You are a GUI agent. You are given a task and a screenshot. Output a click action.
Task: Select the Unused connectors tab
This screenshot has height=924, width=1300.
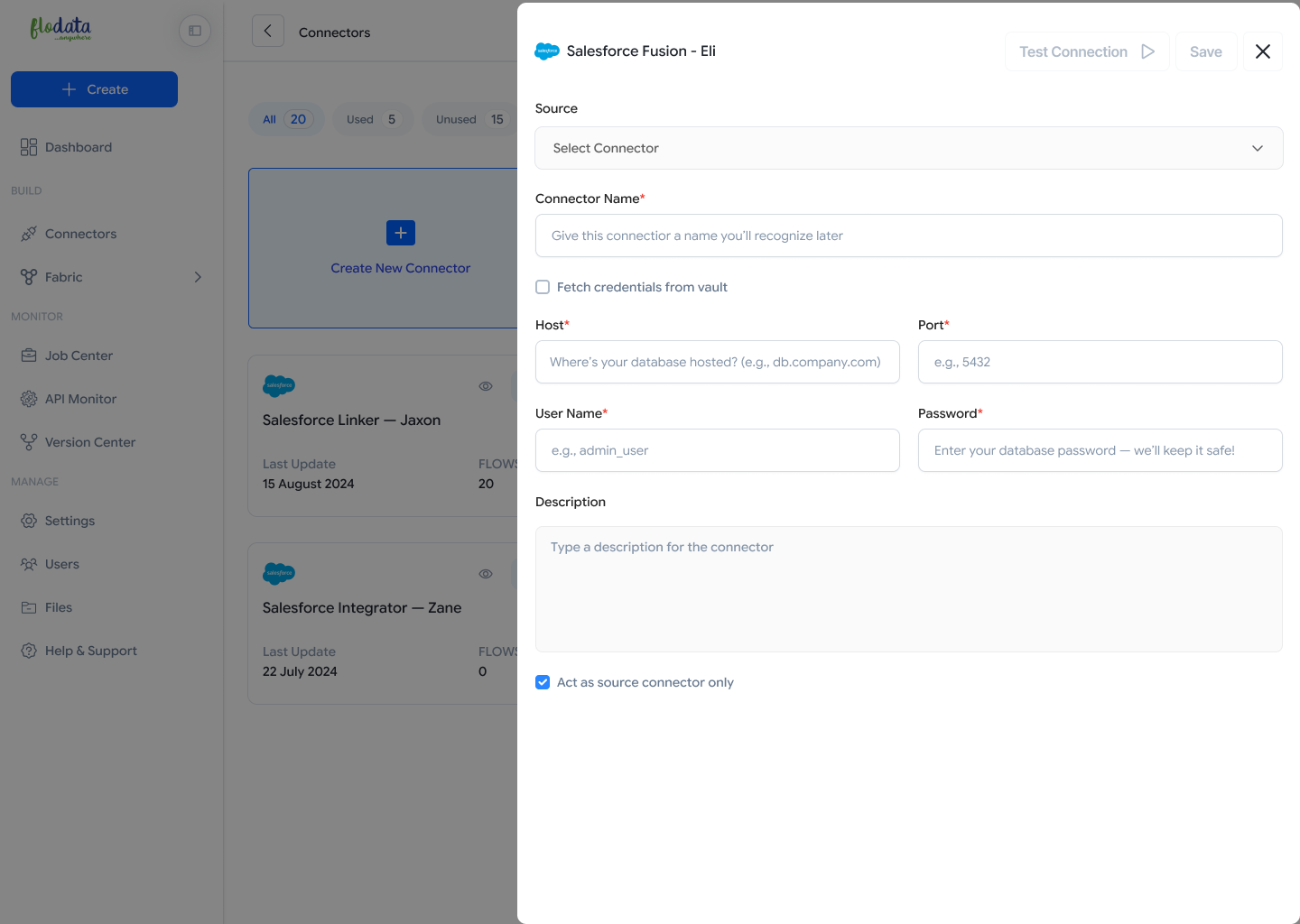tap(469, 119)
